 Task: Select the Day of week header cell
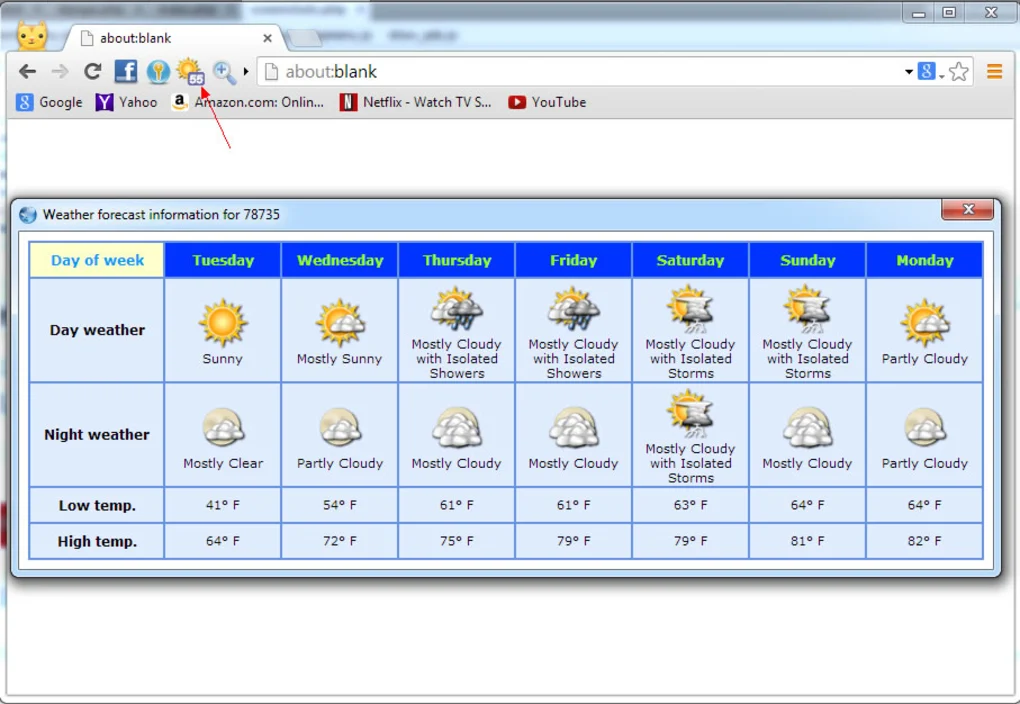(x=96, y=259)
